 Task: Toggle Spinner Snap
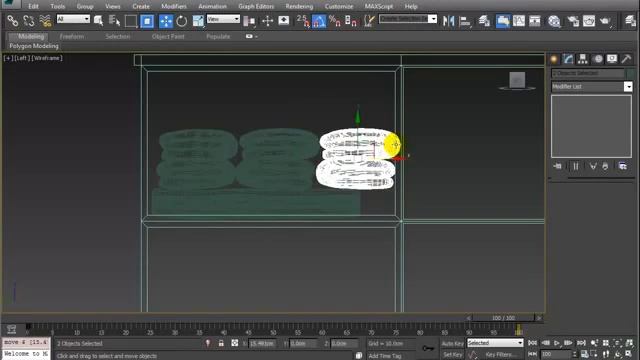[351, 21]
